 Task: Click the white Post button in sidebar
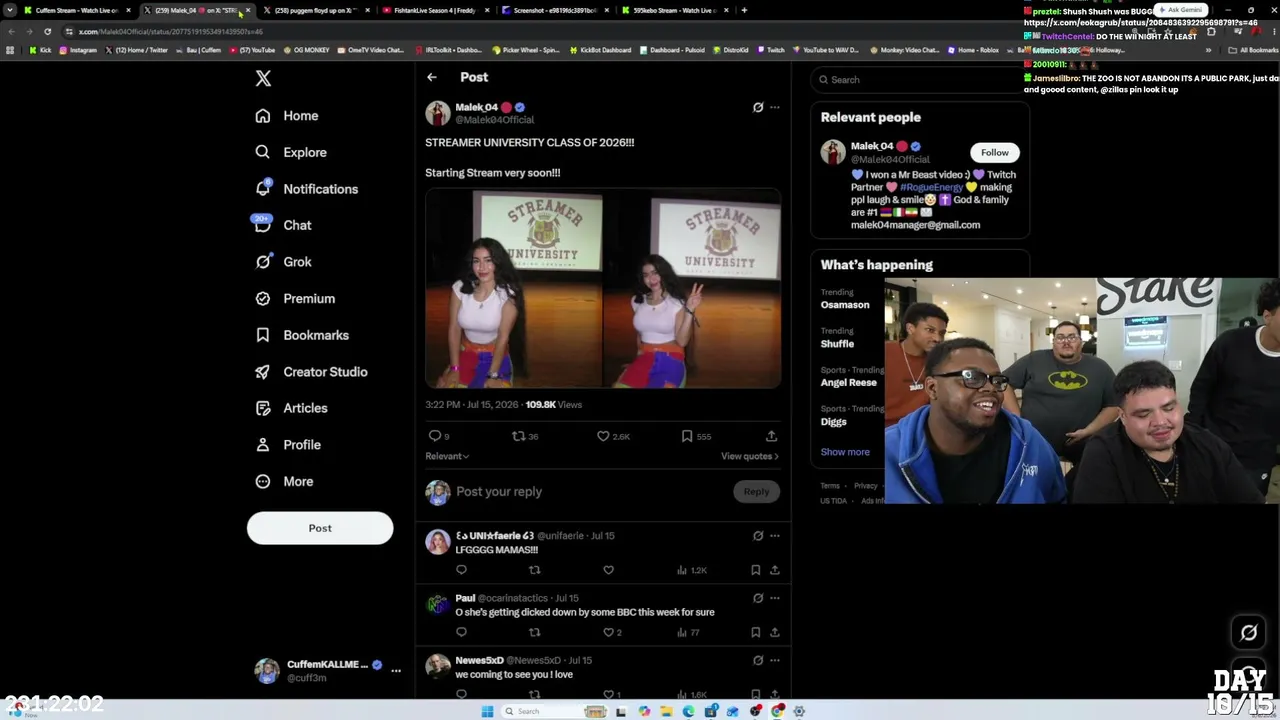coord(320,528)
